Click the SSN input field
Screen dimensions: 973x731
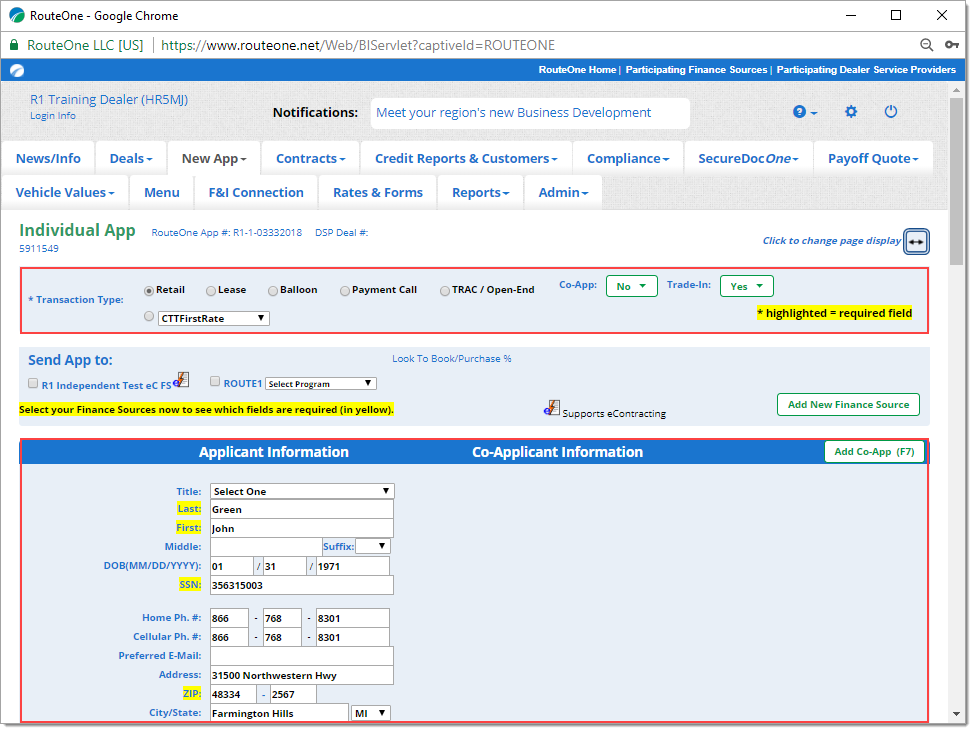(302, 585)
